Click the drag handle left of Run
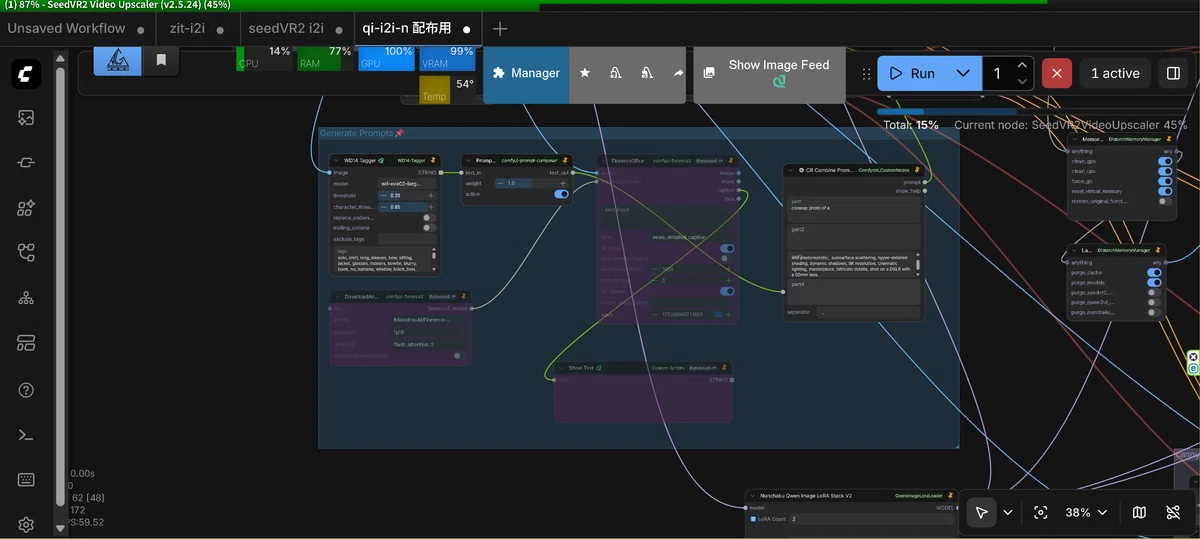Screen dimensions: 1200x539 click(x=866, y=73)
